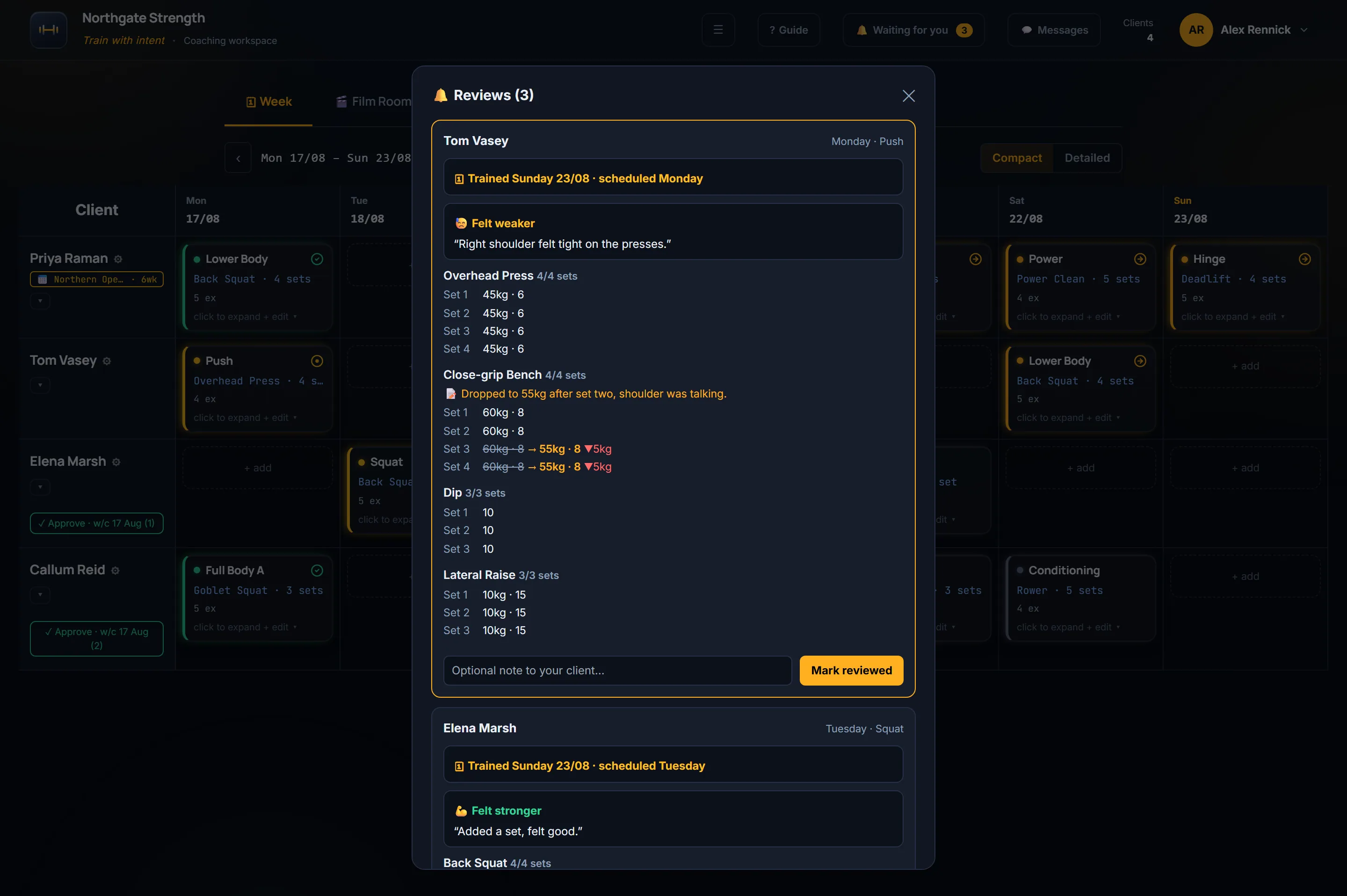
Task: Open the Messages button
Action: [1054, 30]
